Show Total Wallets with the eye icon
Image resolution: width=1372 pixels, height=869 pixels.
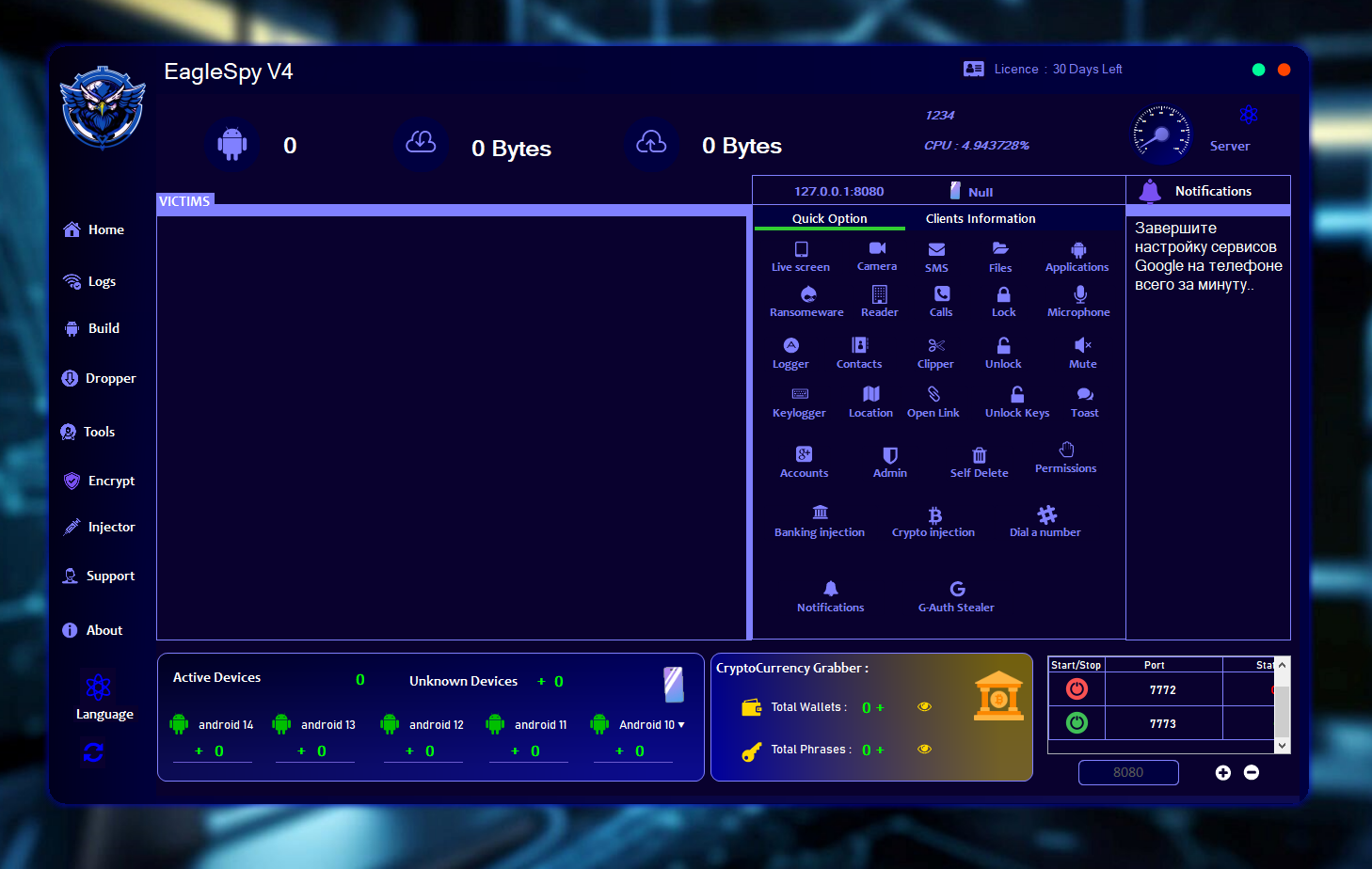pos(925,707)
